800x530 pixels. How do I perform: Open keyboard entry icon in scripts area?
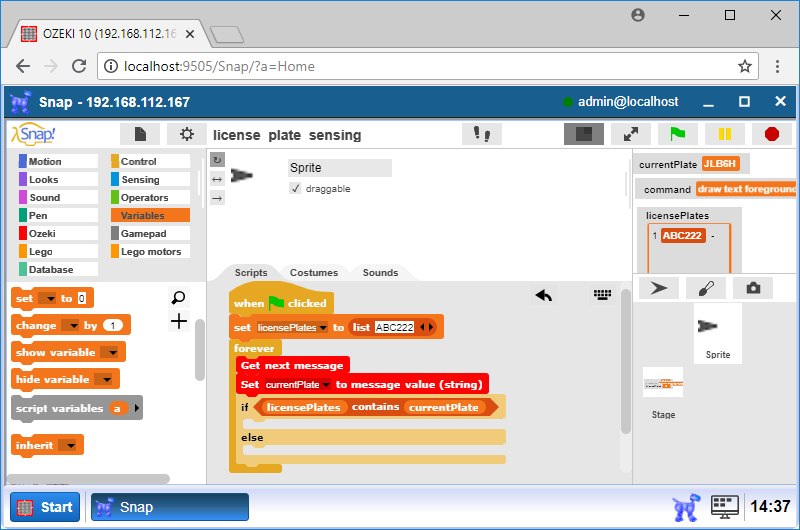pyautogui.click(x=603, y=294)
